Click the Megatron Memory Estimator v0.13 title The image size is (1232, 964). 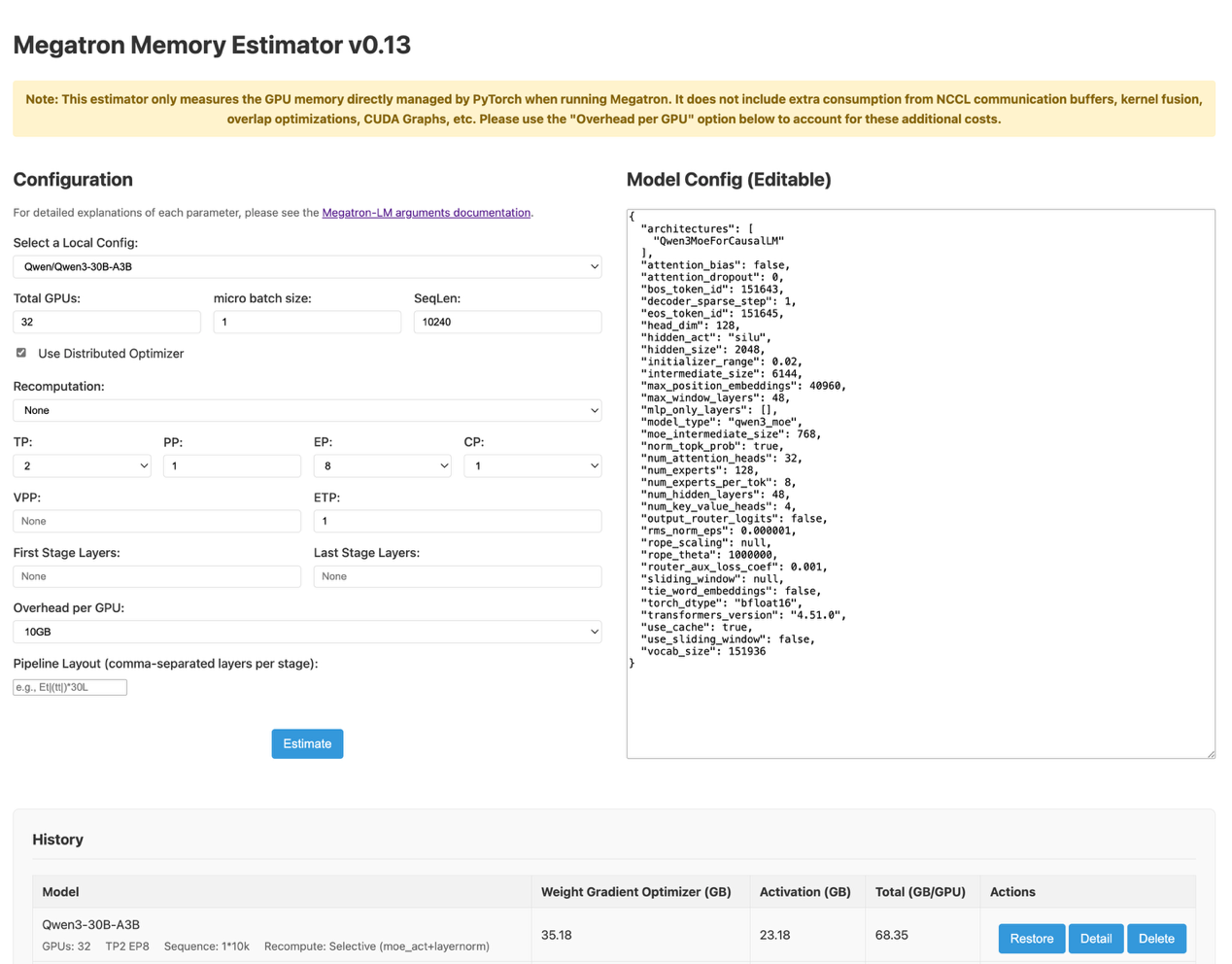click(x=212, y=45)
